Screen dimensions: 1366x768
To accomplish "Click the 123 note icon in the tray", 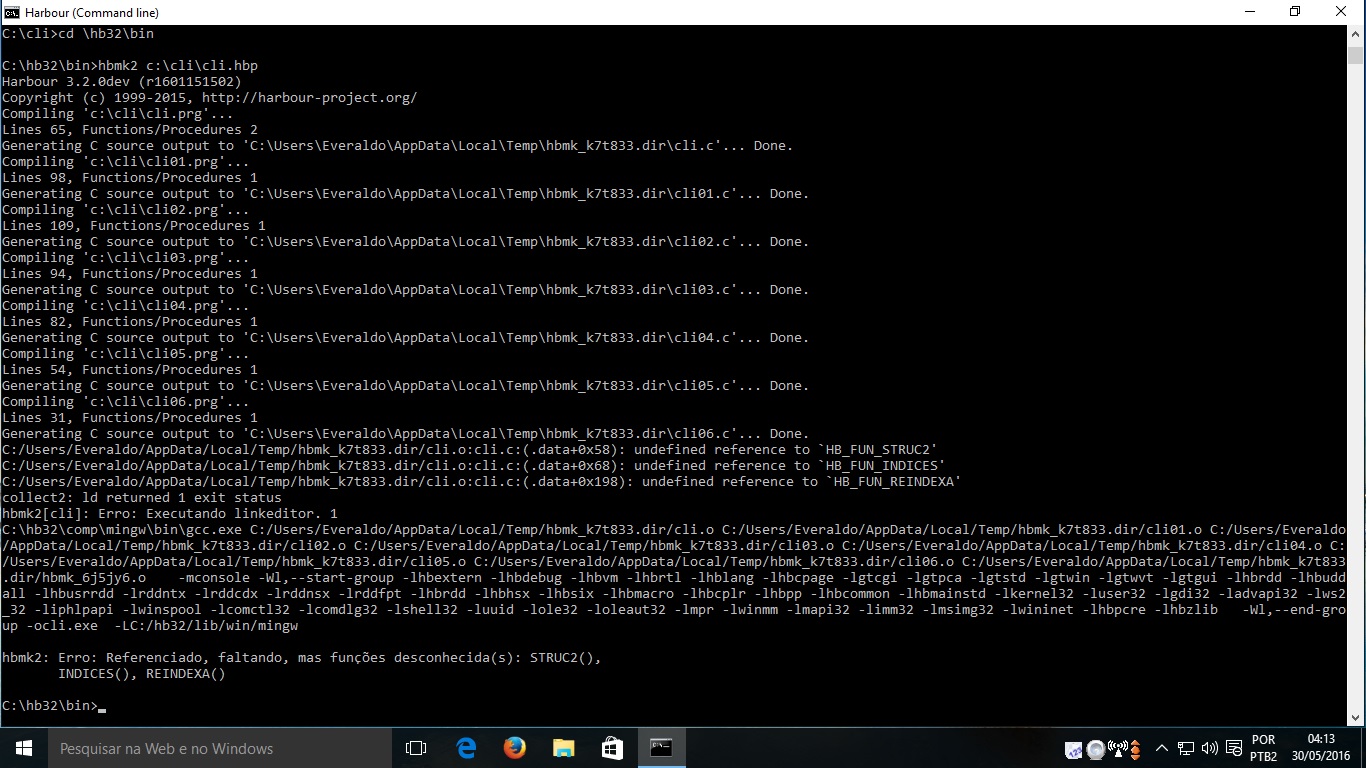I will click(1074, 749).
